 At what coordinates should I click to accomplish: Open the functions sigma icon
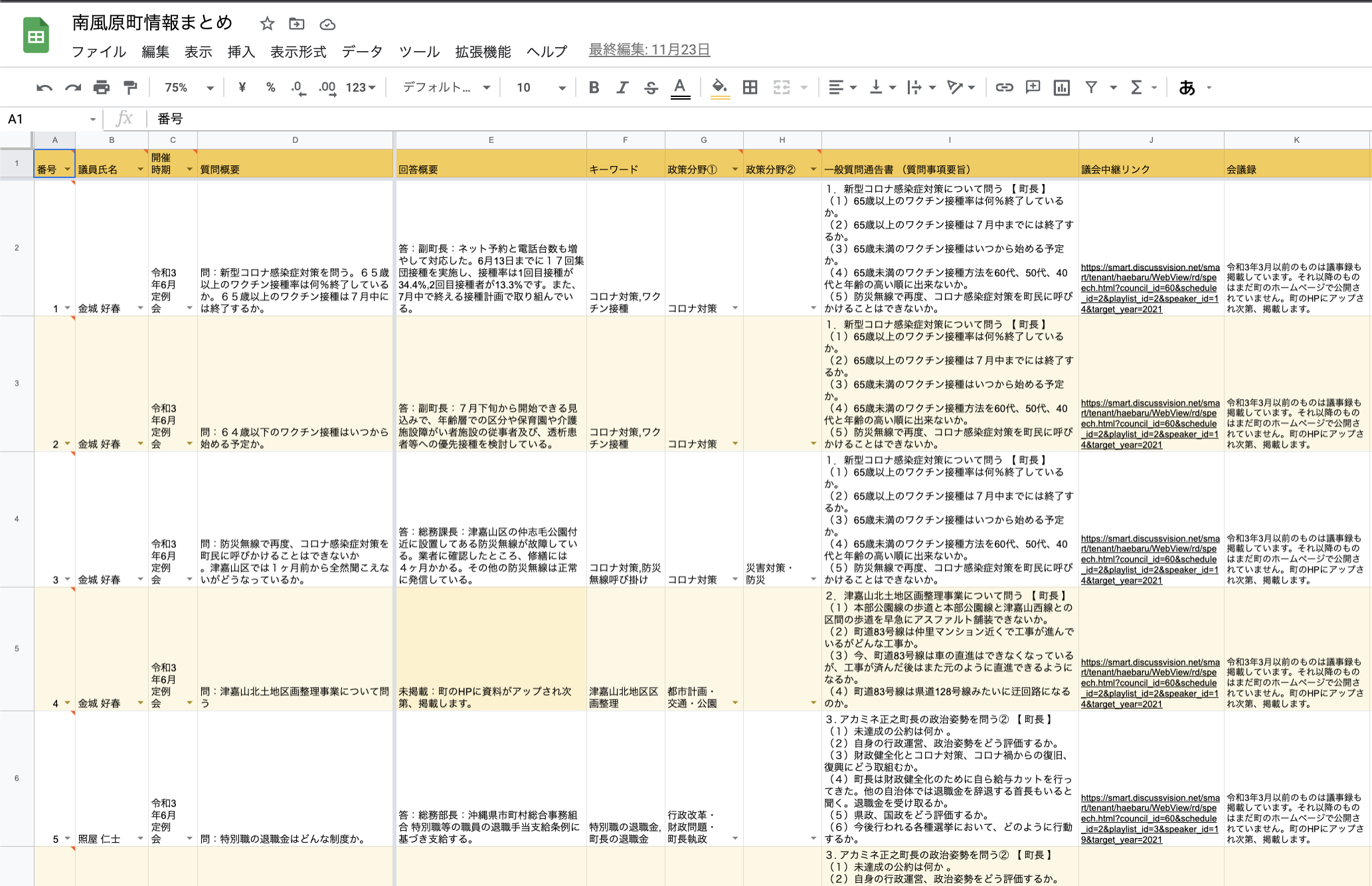click(1136, 88)
